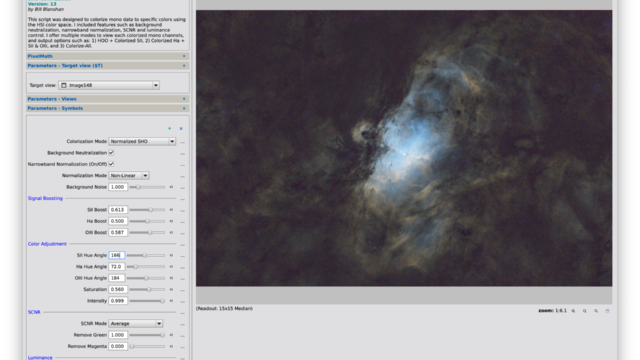Click the Luminance section label
Screen dimensions: 640x360
click(x=40, y=358)
